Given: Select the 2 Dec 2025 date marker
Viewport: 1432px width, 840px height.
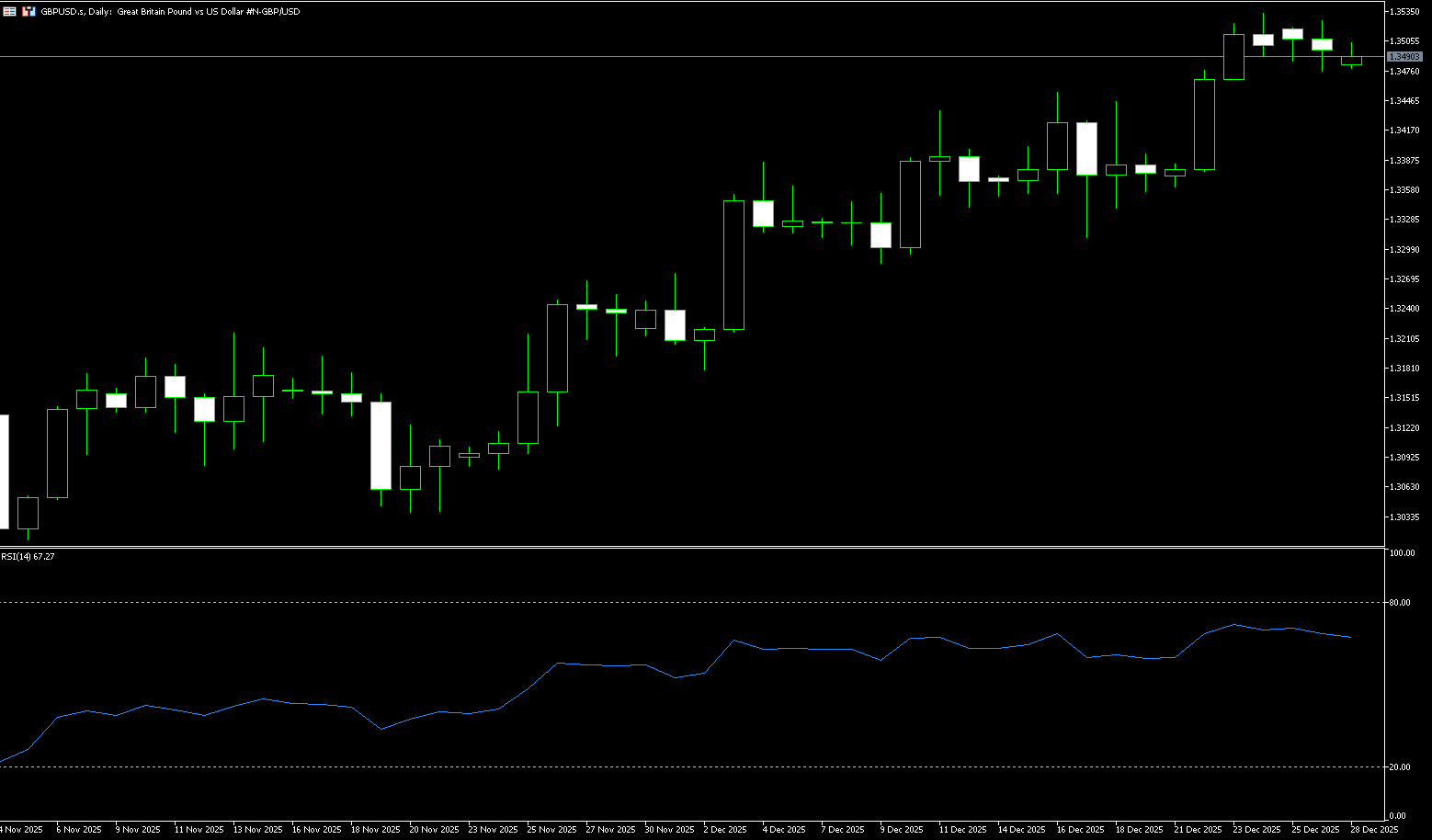Looking at the screenshot, I should tap(725, 830).
